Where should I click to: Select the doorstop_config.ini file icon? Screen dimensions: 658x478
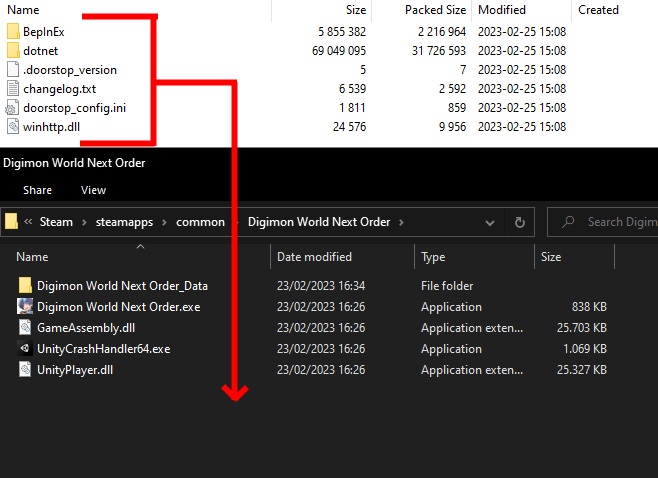point(13,108)
